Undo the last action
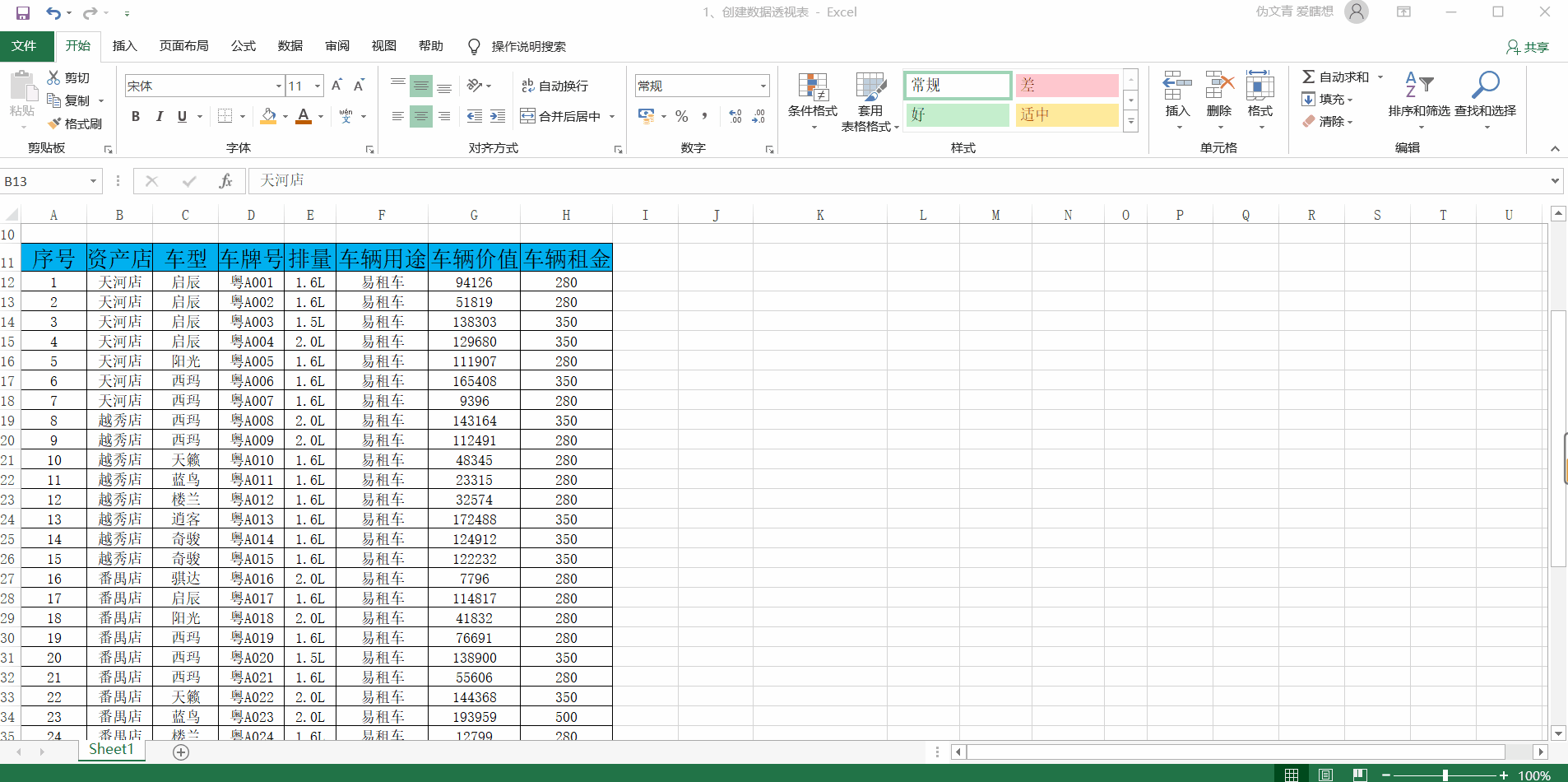Image resolution: width=1568 pixels, height=782 pixels. pyautogui.click(x=53, y=12)
